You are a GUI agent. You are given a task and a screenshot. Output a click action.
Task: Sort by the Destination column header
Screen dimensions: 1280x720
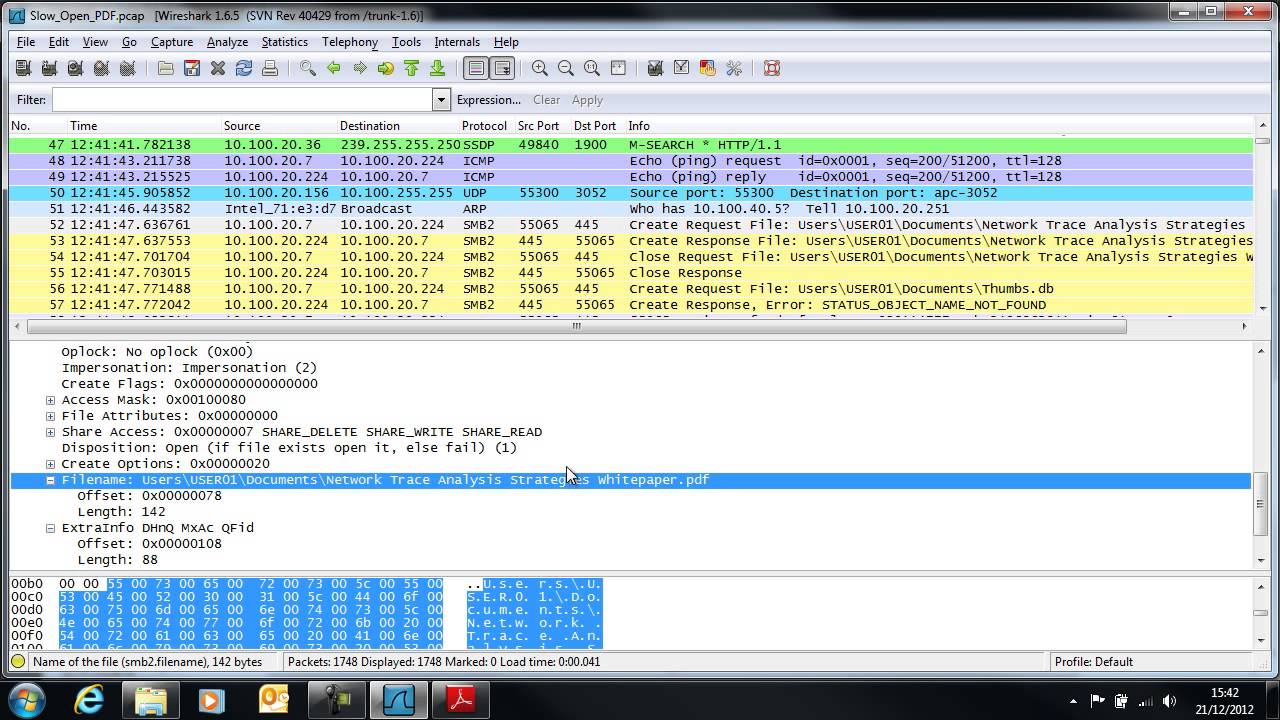(x=397, y=126)
